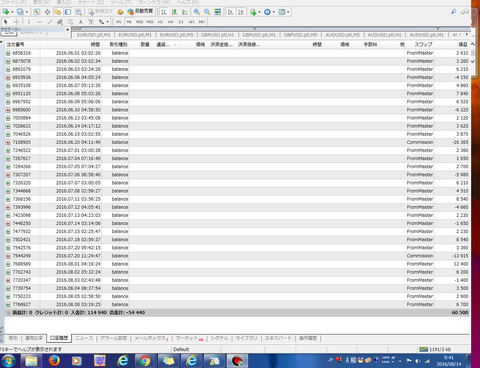Toggle the Navigator folder-star icon

click(x=57, y=12)
